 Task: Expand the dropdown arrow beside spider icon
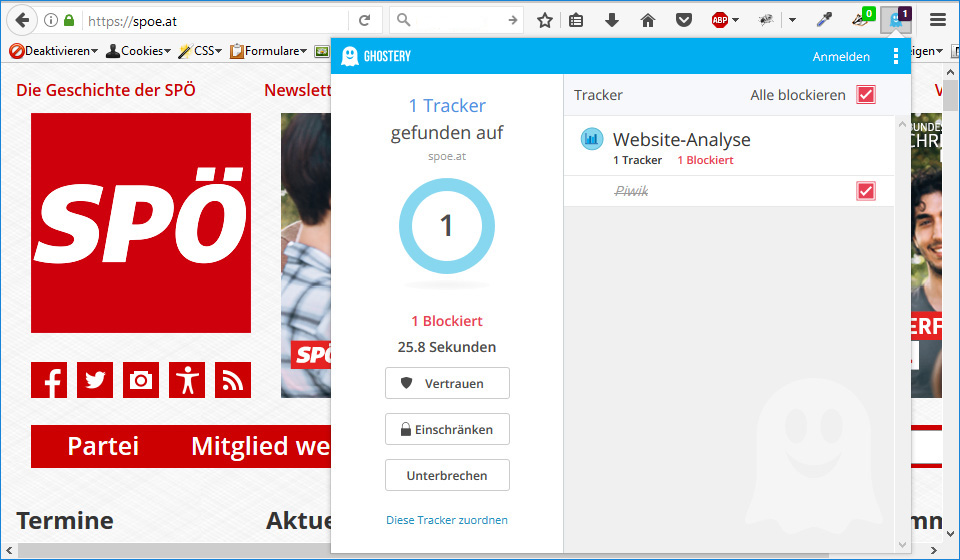pyautogui.click(x=792, y=20)
